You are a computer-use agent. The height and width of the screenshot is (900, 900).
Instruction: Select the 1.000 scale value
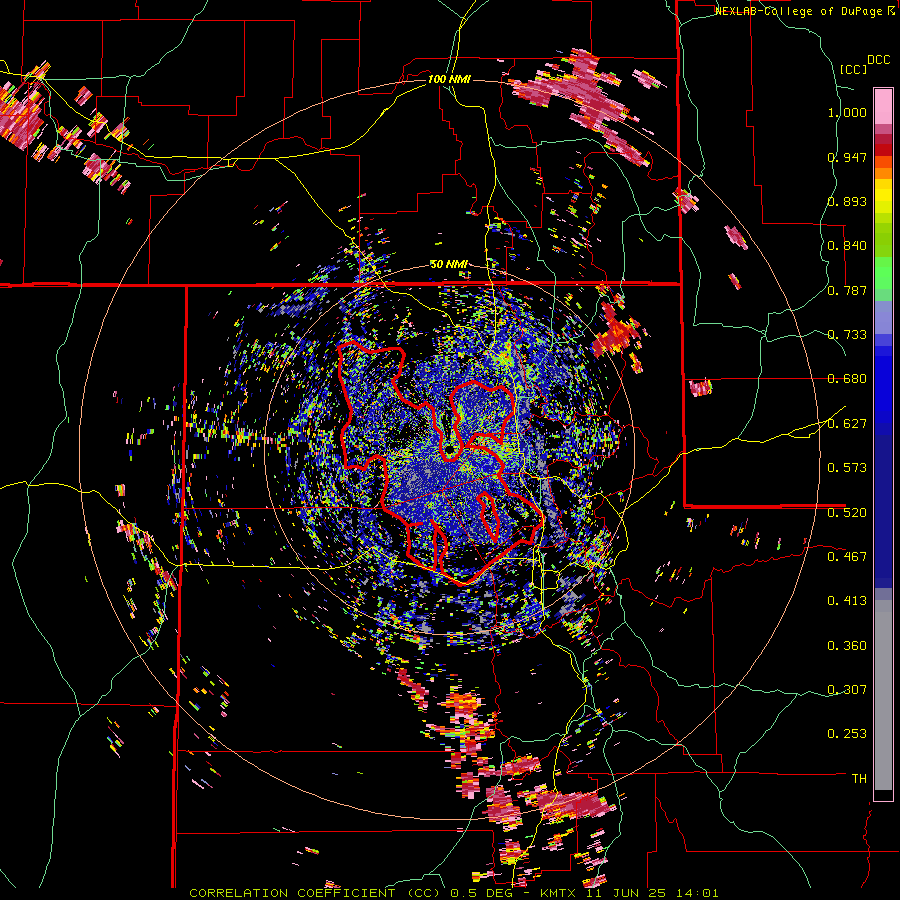(x=847, y=112)
